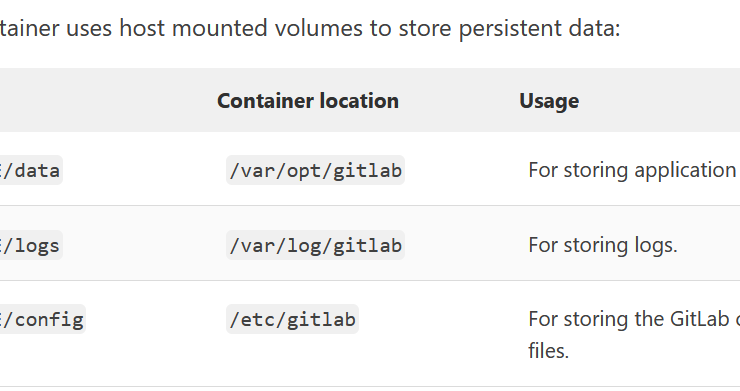Image resolution: width=740 pixels, height=391 pixels.
Task: Click 'persistent data:' in the intro sentence
Action: [539, 28]
